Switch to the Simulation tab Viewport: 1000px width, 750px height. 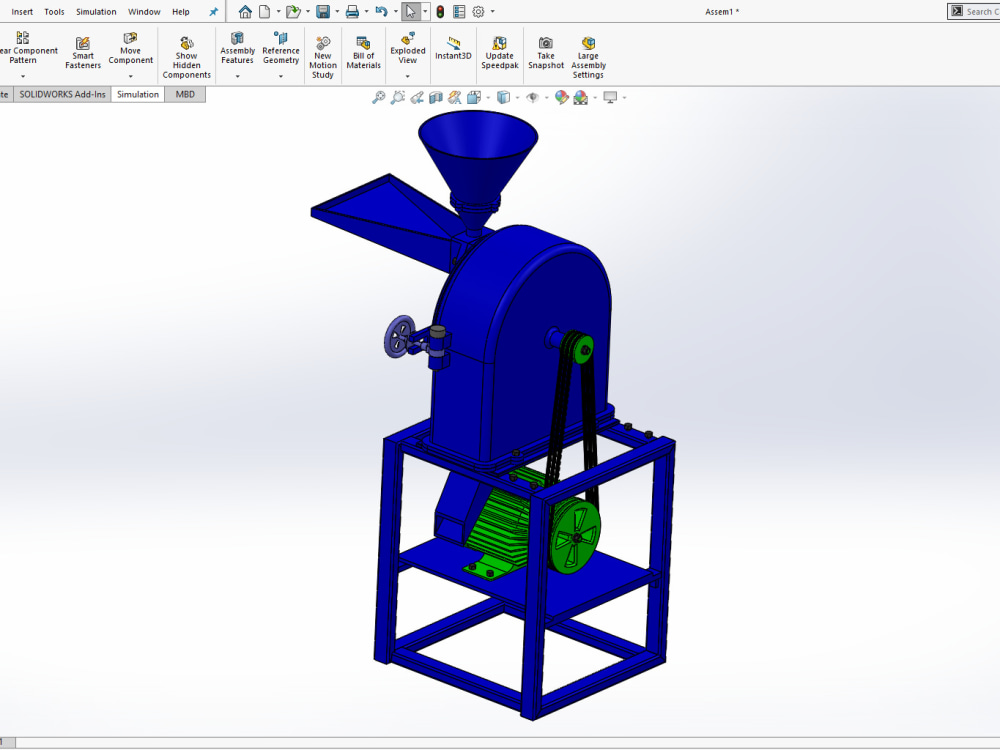point(137,93)
